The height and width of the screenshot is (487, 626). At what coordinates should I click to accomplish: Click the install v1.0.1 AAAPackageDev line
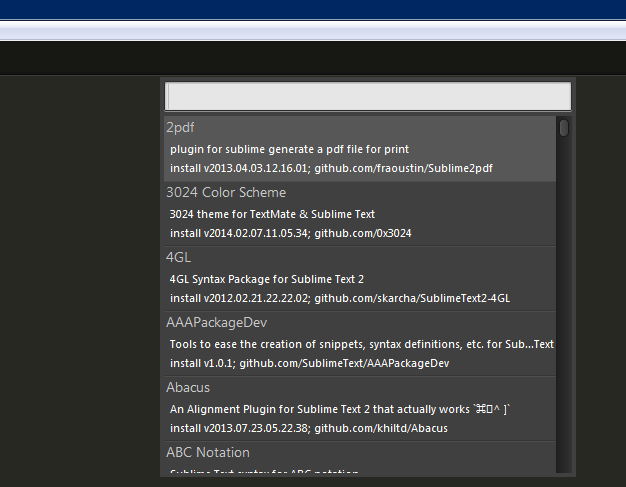click(309, 364)
